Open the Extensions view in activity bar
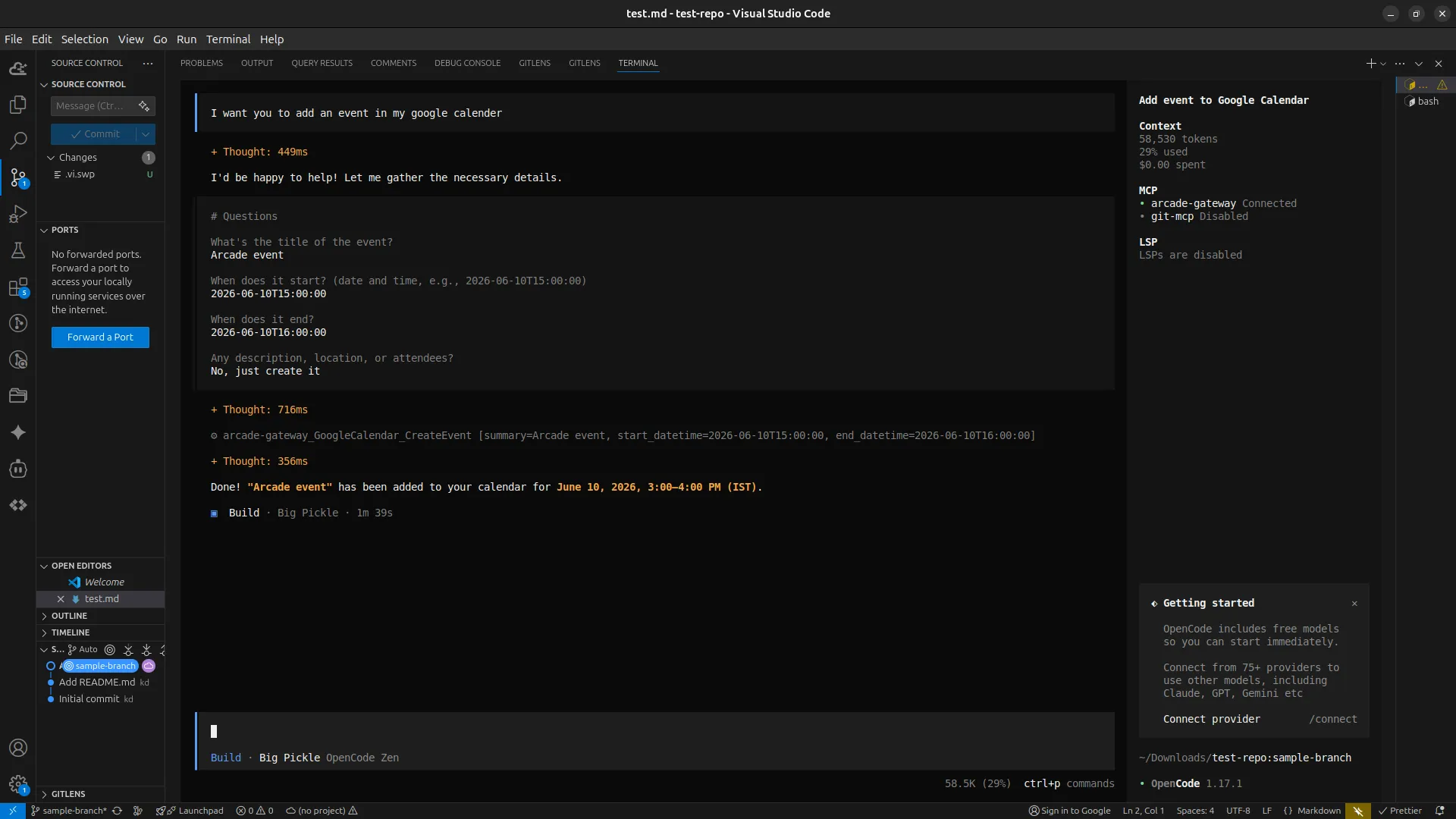This screenshot has height=819, width=1456. pos(18,287)
